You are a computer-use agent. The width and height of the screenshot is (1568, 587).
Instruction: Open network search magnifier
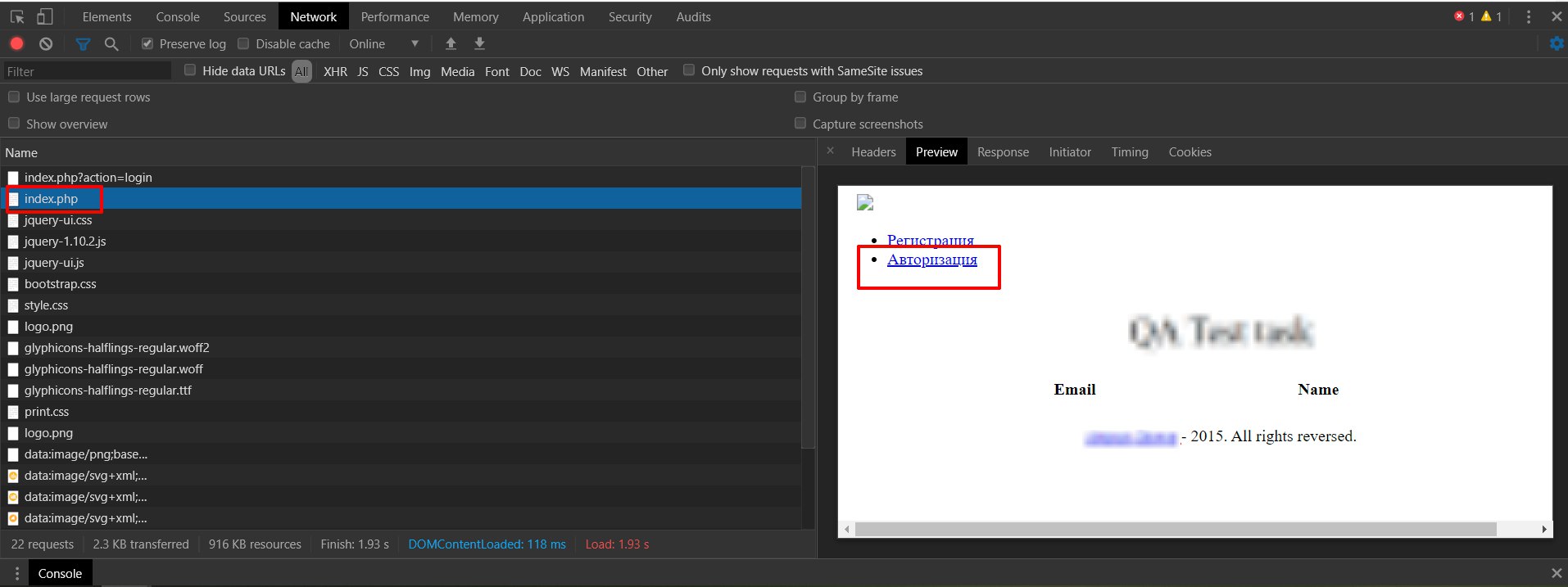click(111, 44)
